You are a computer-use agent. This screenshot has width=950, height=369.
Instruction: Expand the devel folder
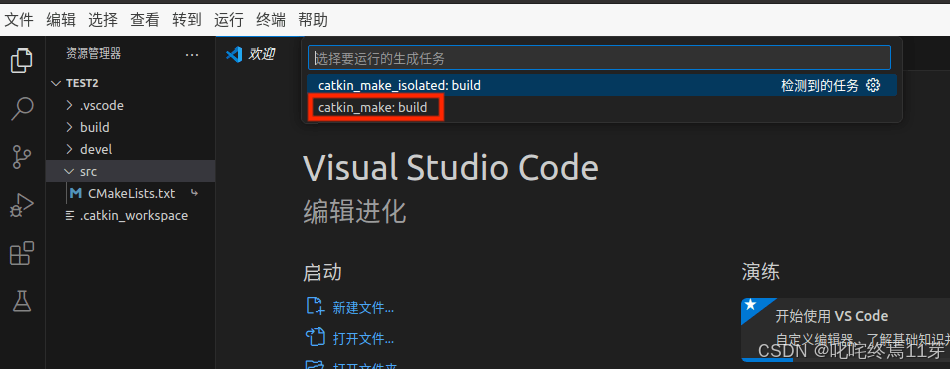coord(69,149)
